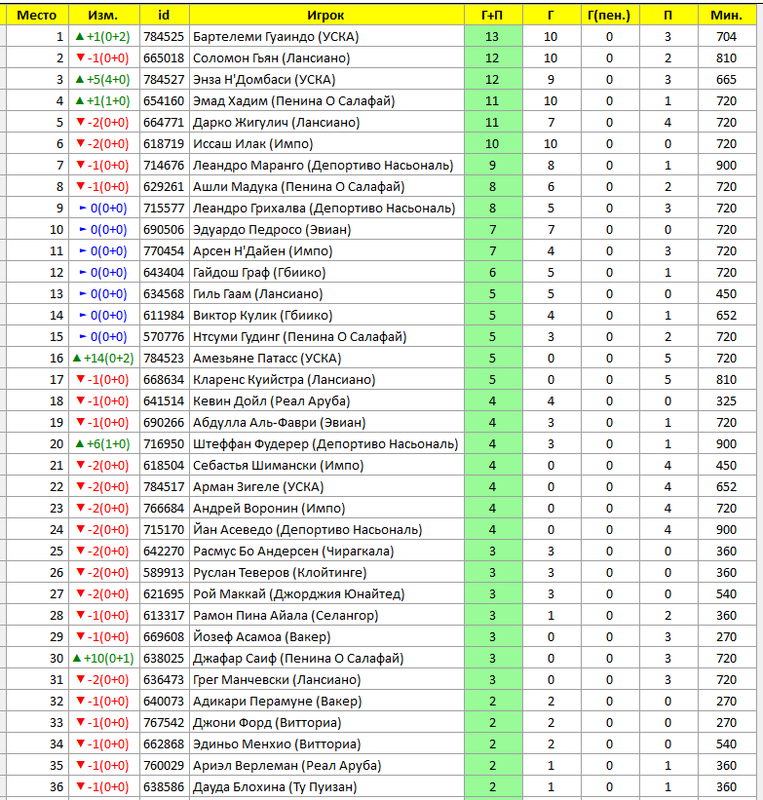763x800 pixels.
Task: Select player Бартелеми Гуаиндо (УСКА)
Action: 276,37
